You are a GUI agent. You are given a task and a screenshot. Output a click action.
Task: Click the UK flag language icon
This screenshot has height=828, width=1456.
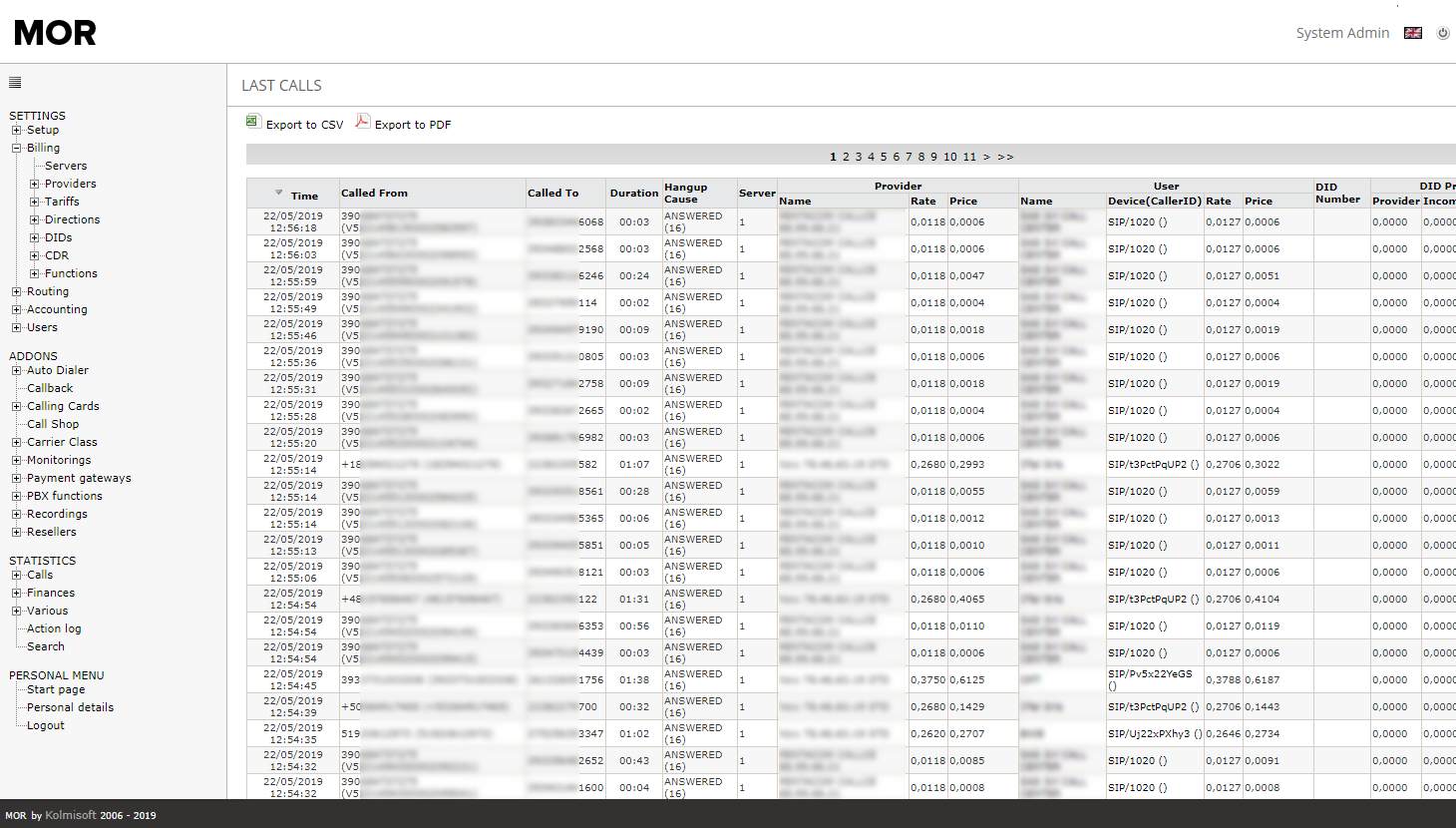point(1412,33)
